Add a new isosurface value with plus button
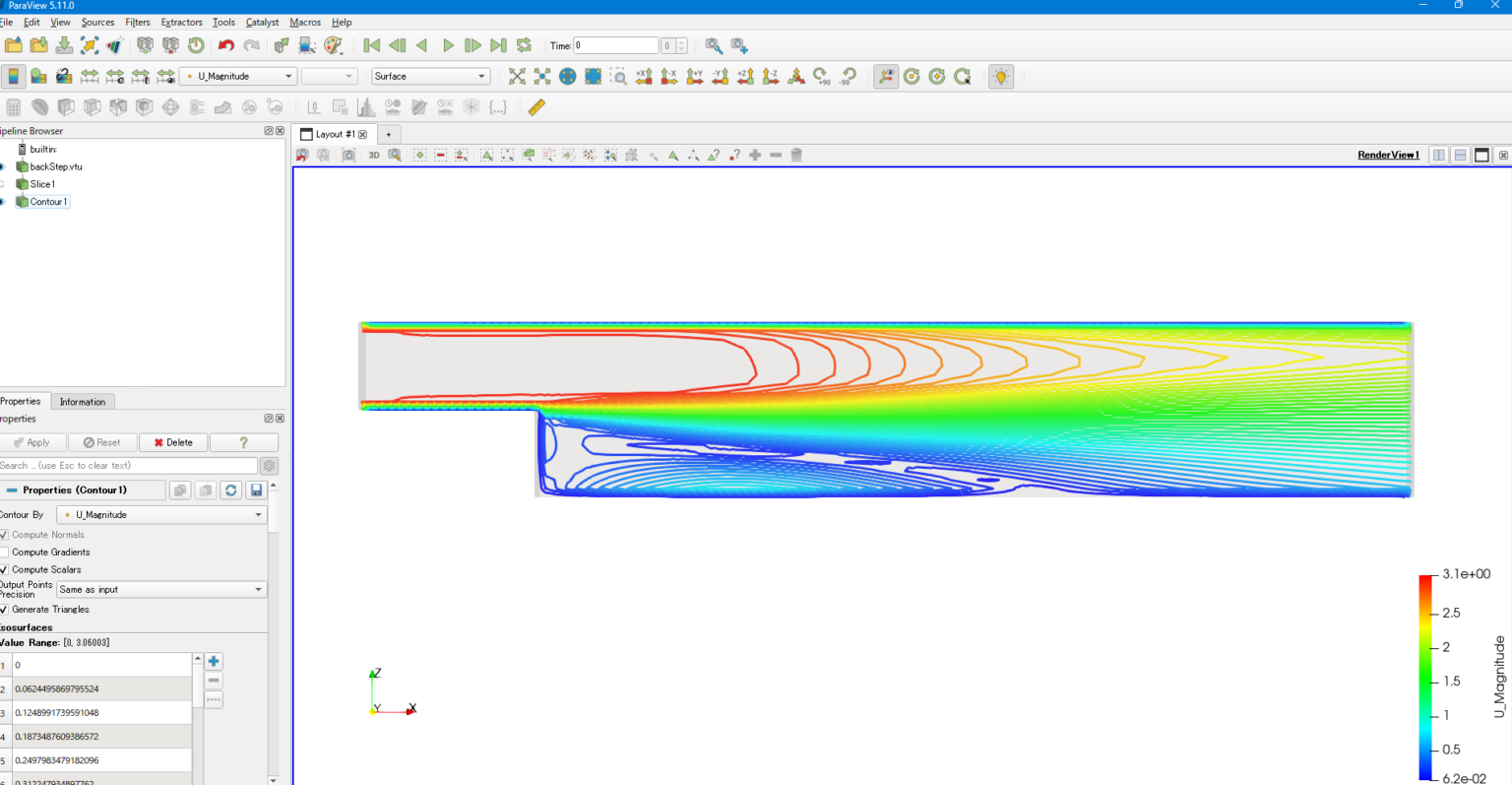 (214, 662)
